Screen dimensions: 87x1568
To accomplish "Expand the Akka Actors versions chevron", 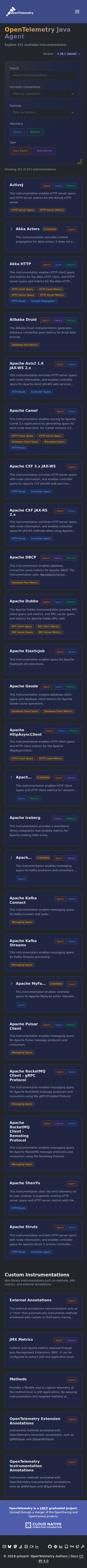I will [12, 229].
